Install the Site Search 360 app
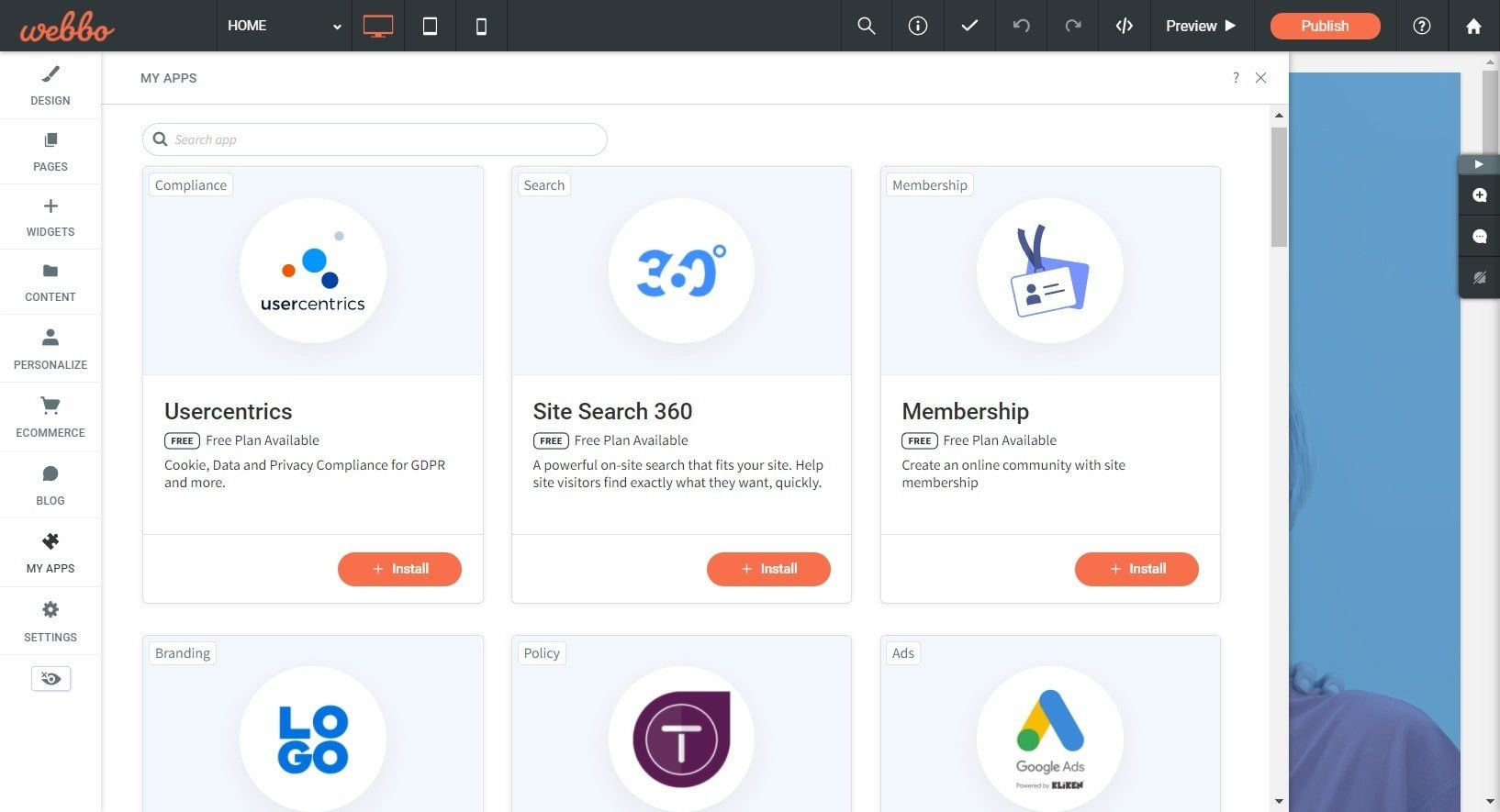1500x812 pixels. coord(768,569)
